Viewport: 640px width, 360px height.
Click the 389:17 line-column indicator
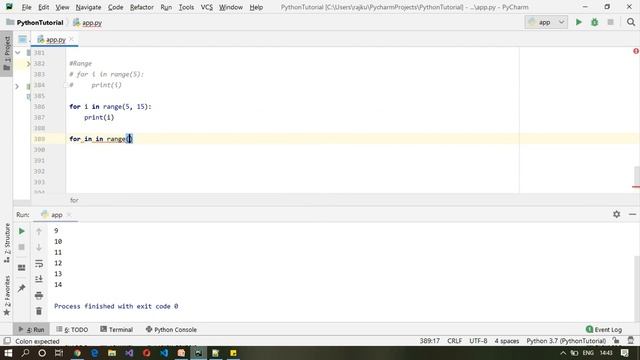pyautogui.click(x=429, y=340)
